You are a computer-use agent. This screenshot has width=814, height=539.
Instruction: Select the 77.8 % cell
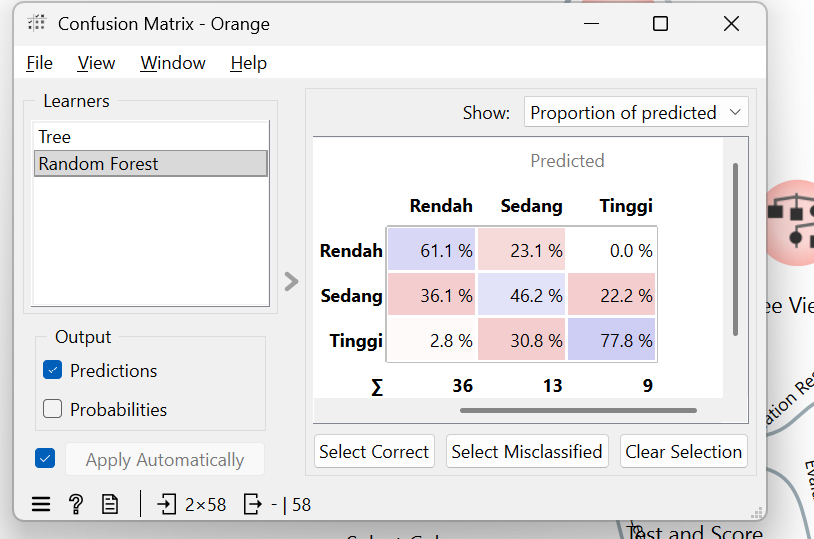coord(612,339)
